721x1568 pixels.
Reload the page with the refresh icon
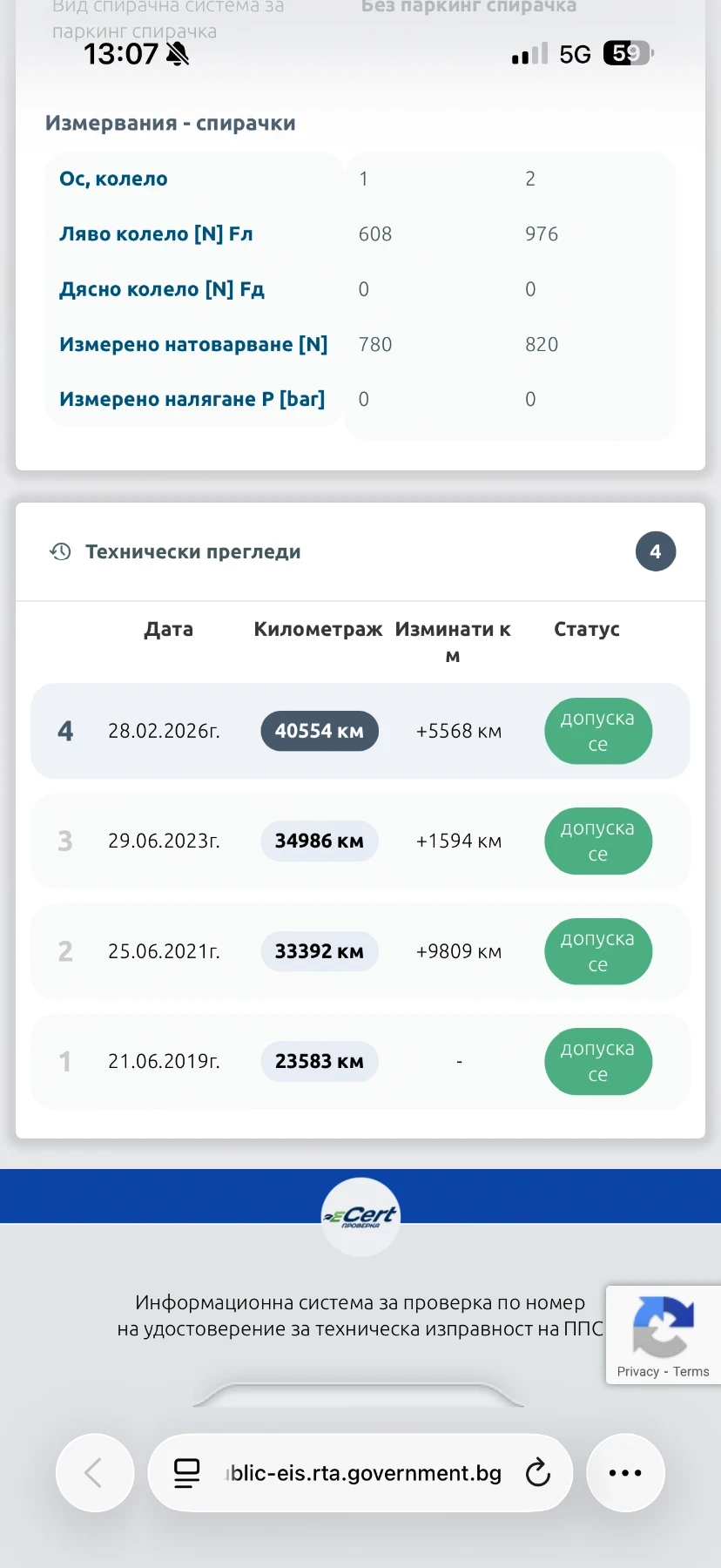(x=538, y=1473)
